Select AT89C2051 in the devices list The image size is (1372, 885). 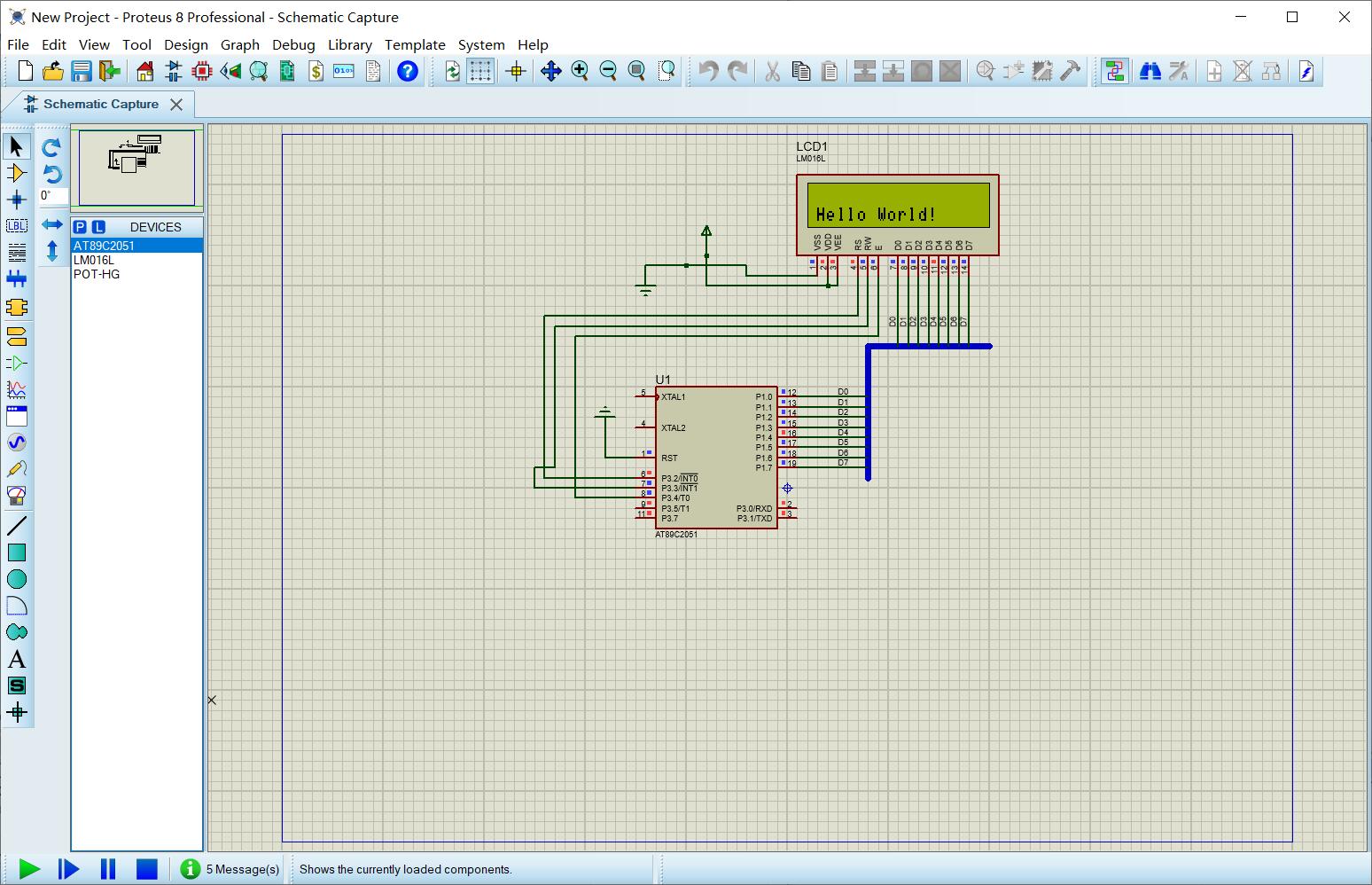136,246
